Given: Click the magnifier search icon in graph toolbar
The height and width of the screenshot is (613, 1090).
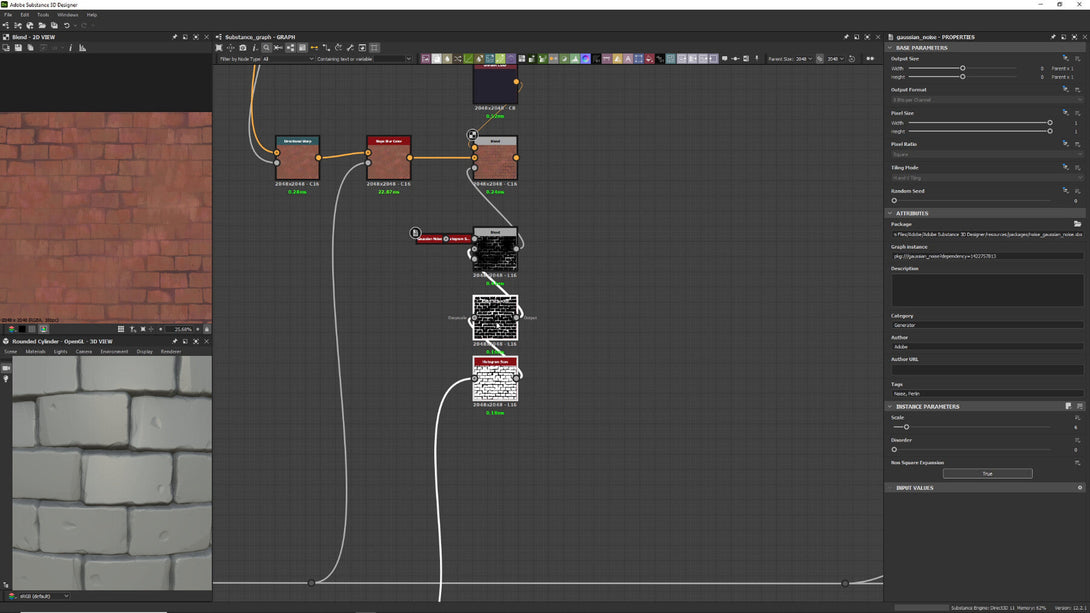Looking at the screenshot, I should (266, 48).
